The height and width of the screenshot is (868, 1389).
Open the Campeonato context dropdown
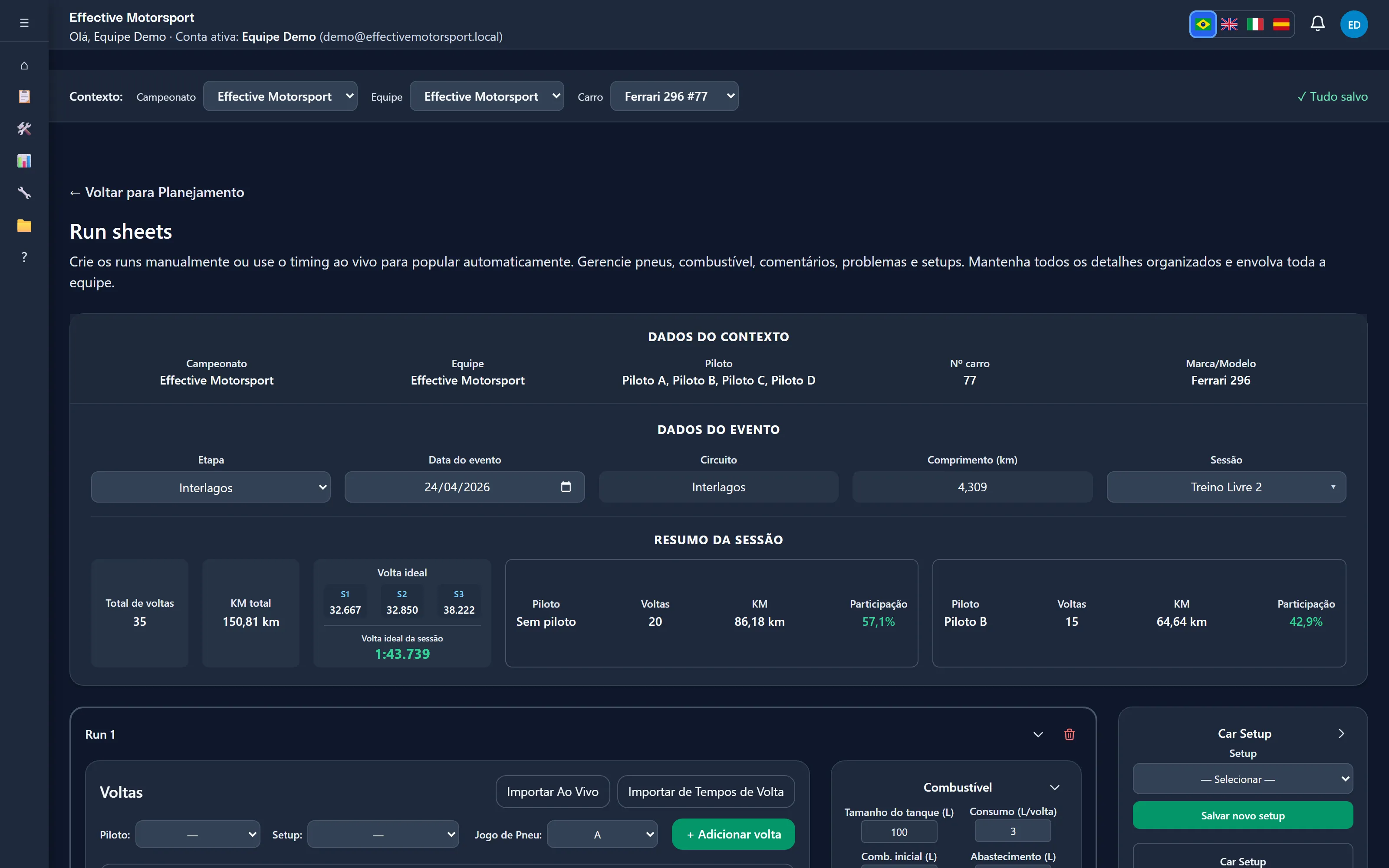pyautogui.click(x=280, y=96)
